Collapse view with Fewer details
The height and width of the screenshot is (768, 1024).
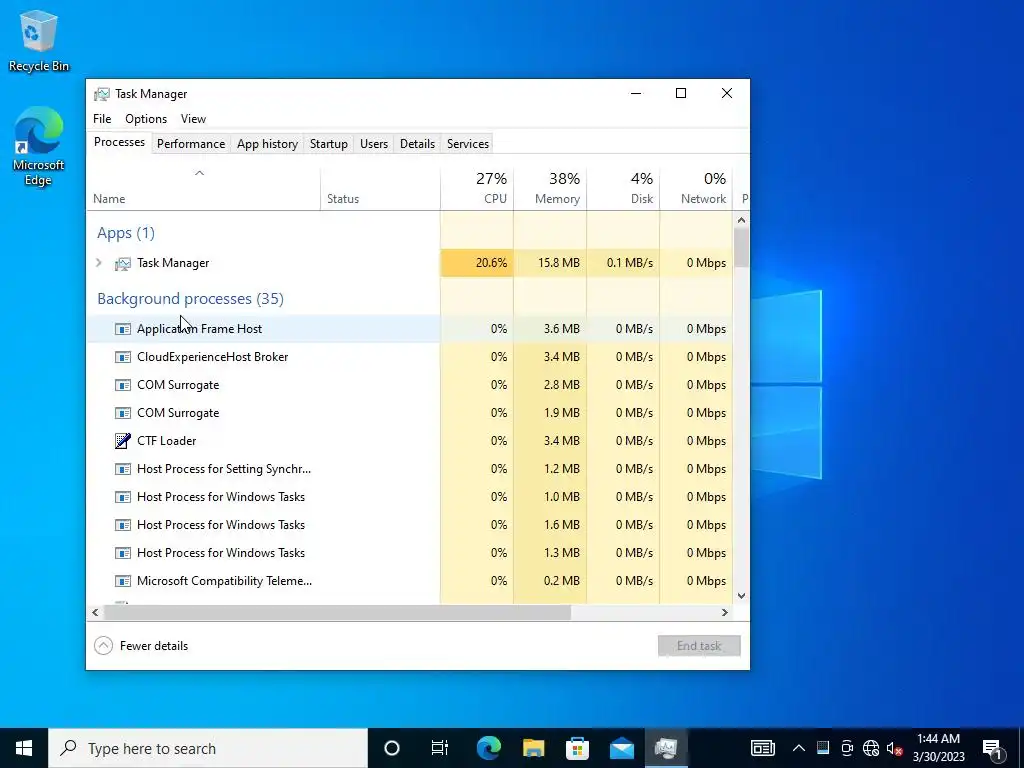click(x=141, y=646)
